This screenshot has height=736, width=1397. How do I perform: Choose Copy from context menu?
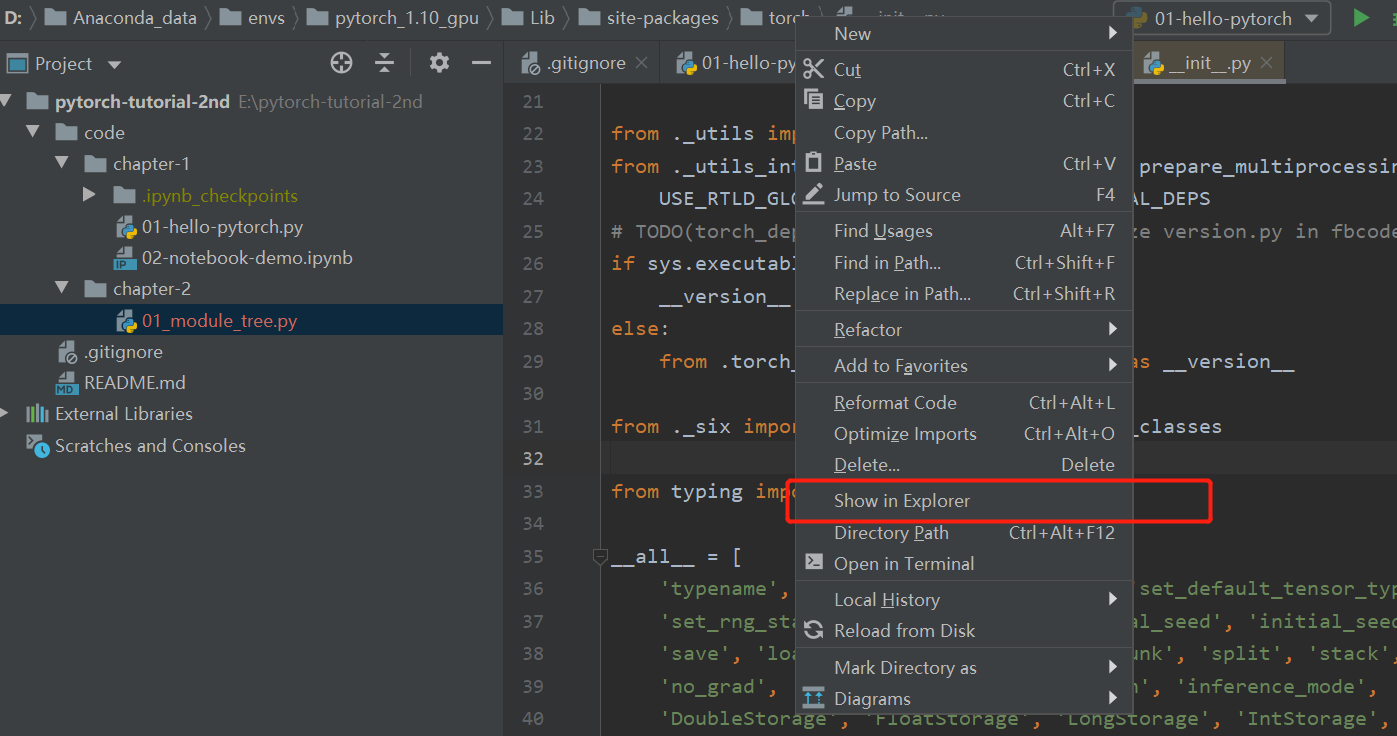964,100
